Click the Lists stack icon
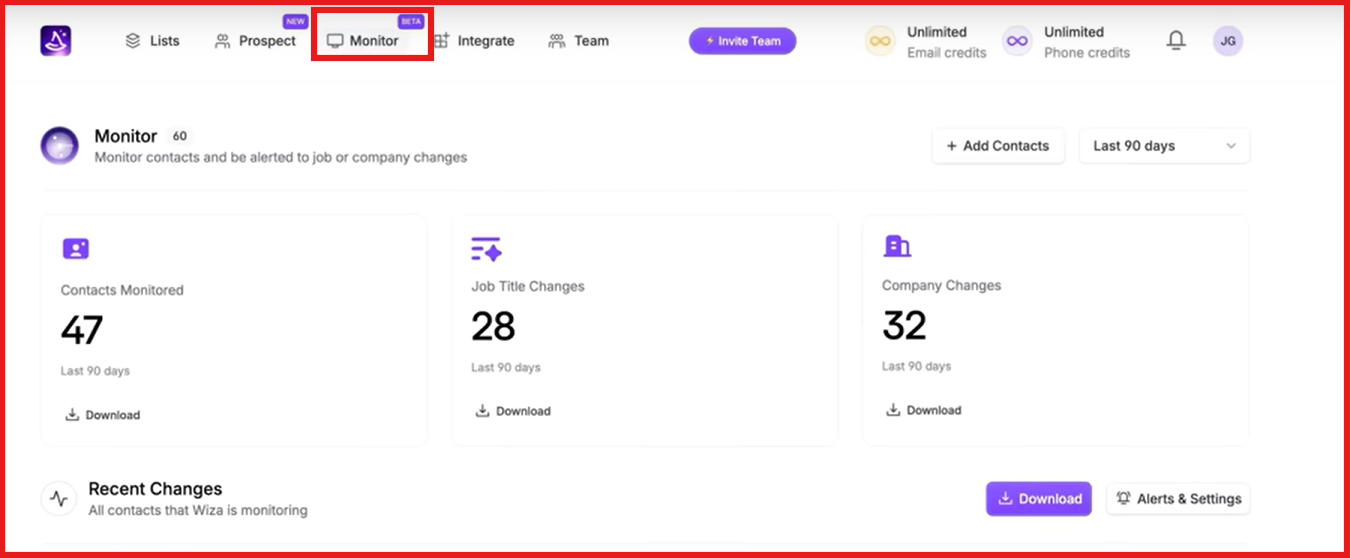 coord(133,41)
